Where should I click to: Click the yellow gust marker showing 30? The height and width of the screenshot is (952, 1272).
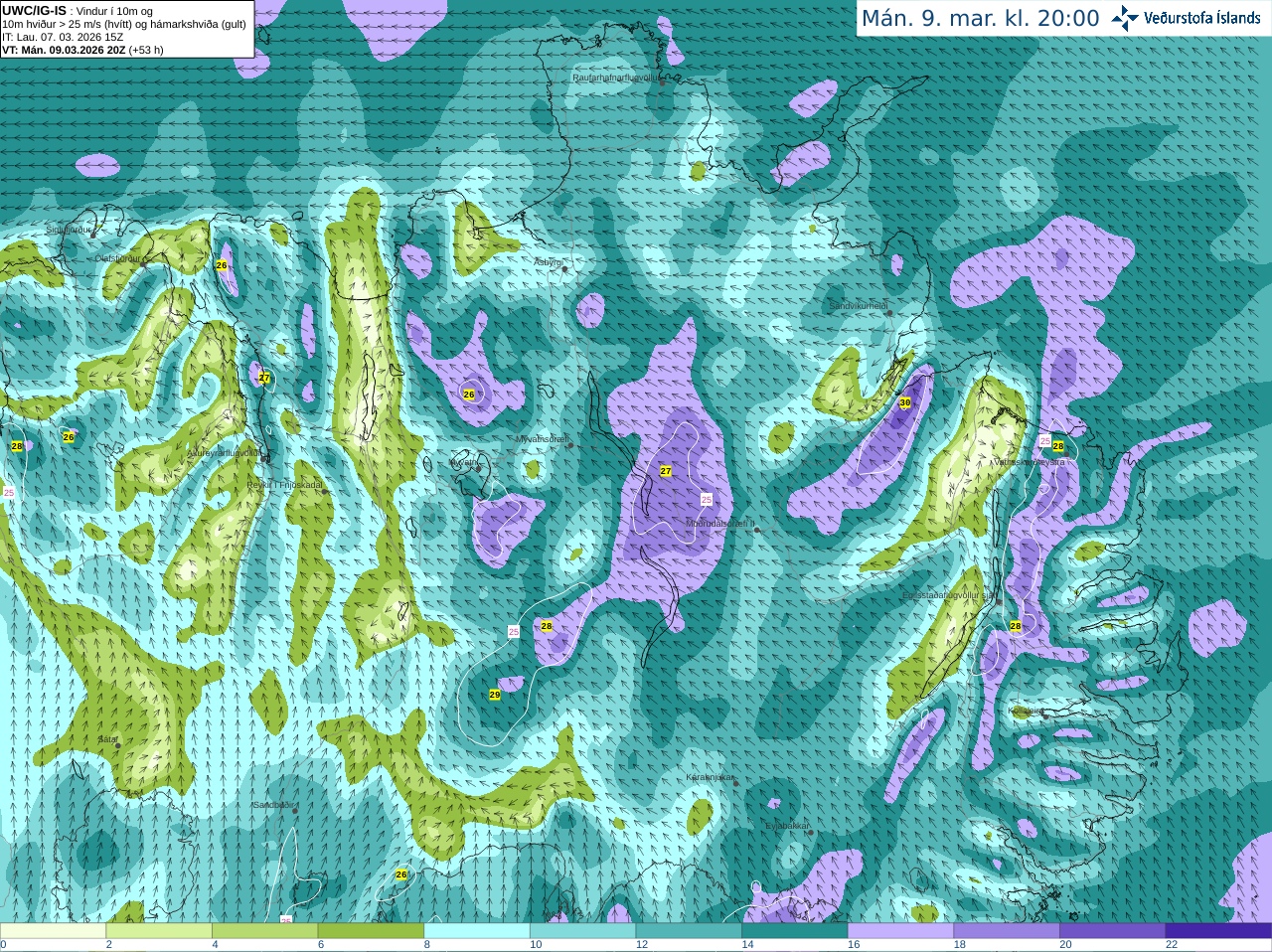pos(904,402)
